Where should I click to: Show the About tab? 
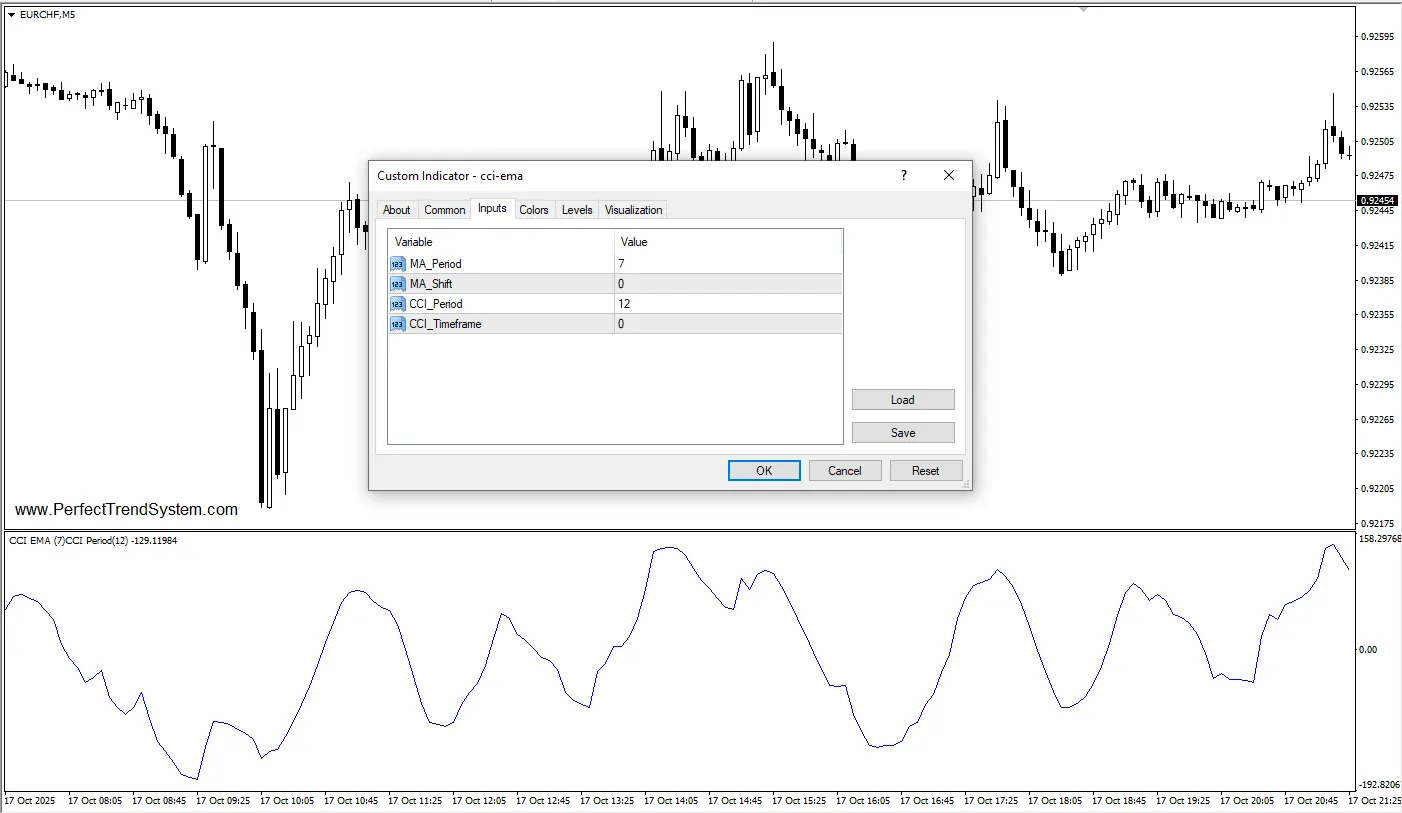pyautogui.click(x=397, y=210)
